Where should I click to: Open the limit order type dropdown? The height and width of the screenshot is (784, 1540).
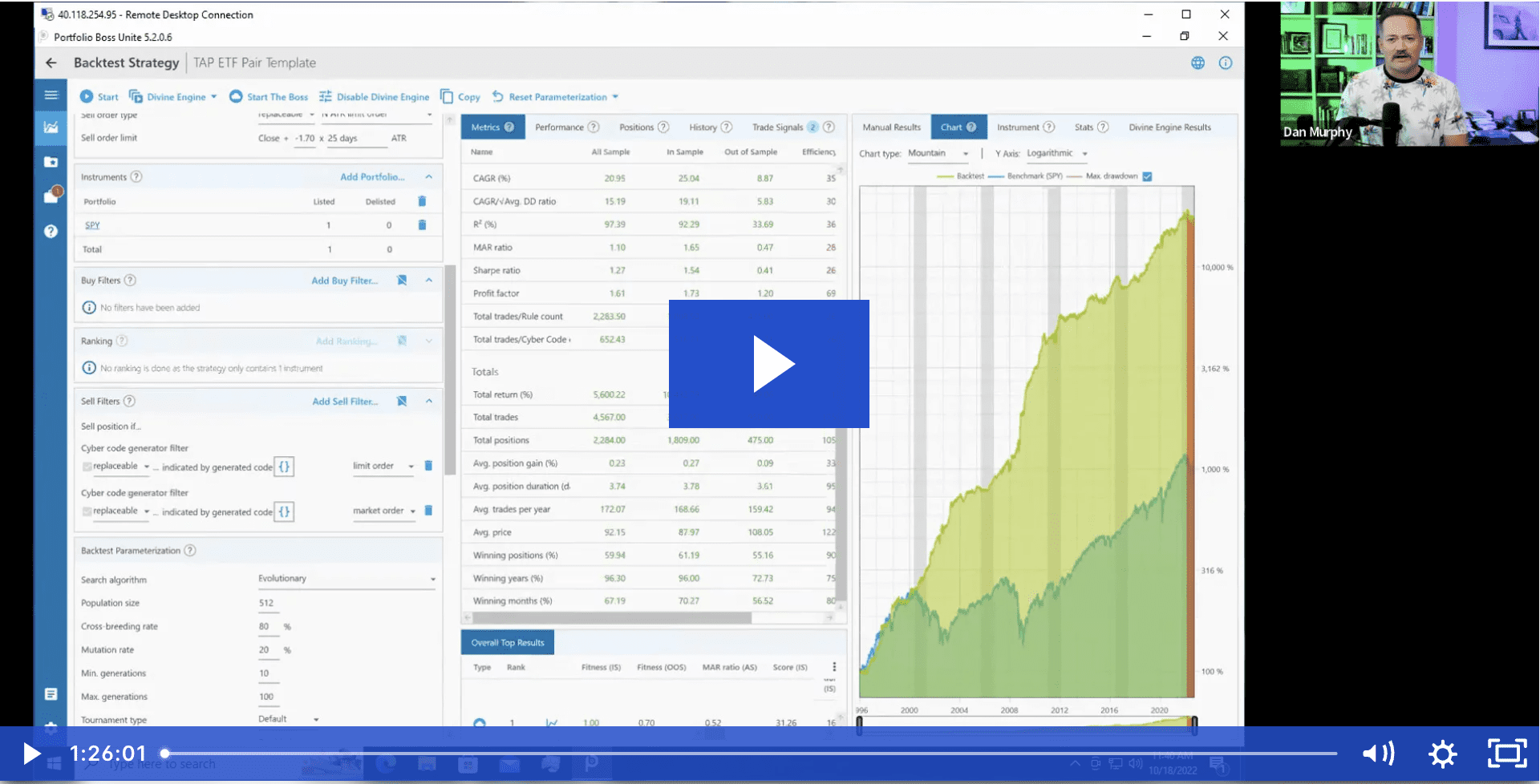tap(383, 467)
